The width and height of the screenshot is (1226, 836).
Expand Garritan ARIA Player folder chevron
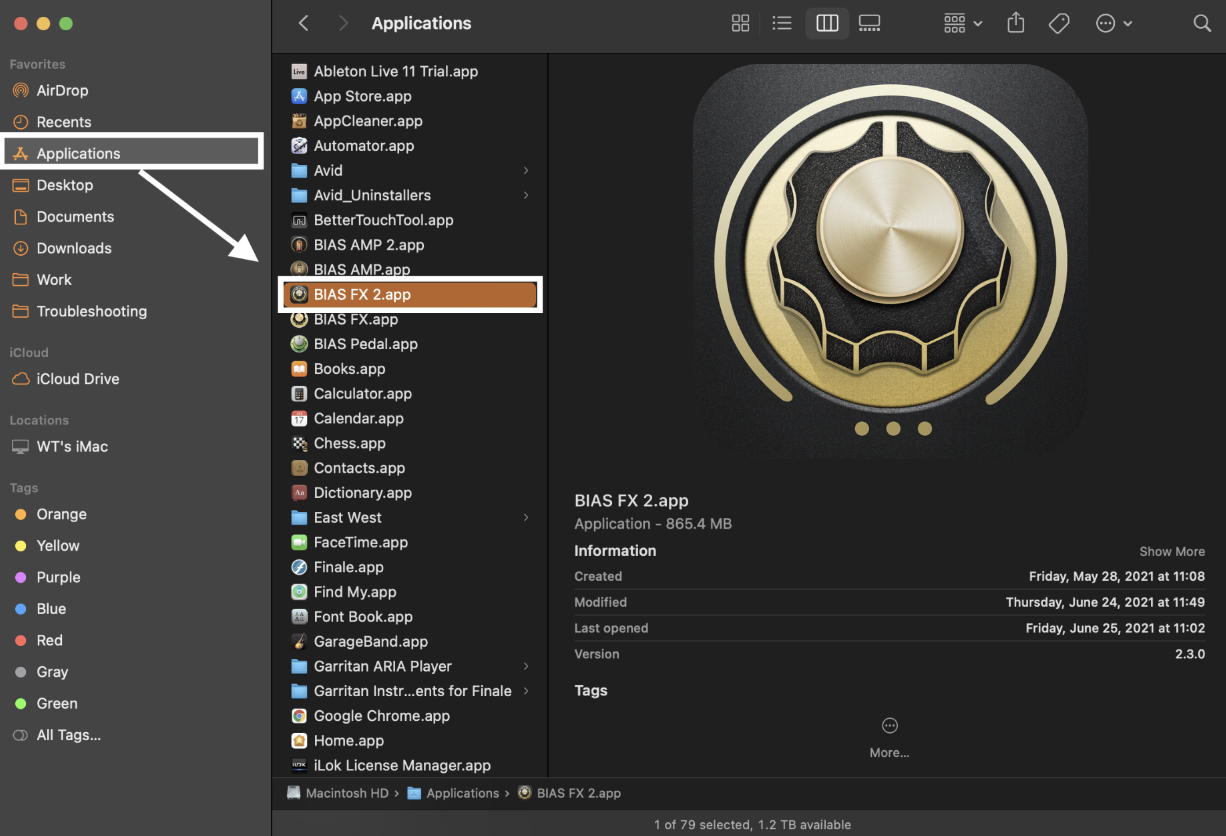tap(526, 667)
